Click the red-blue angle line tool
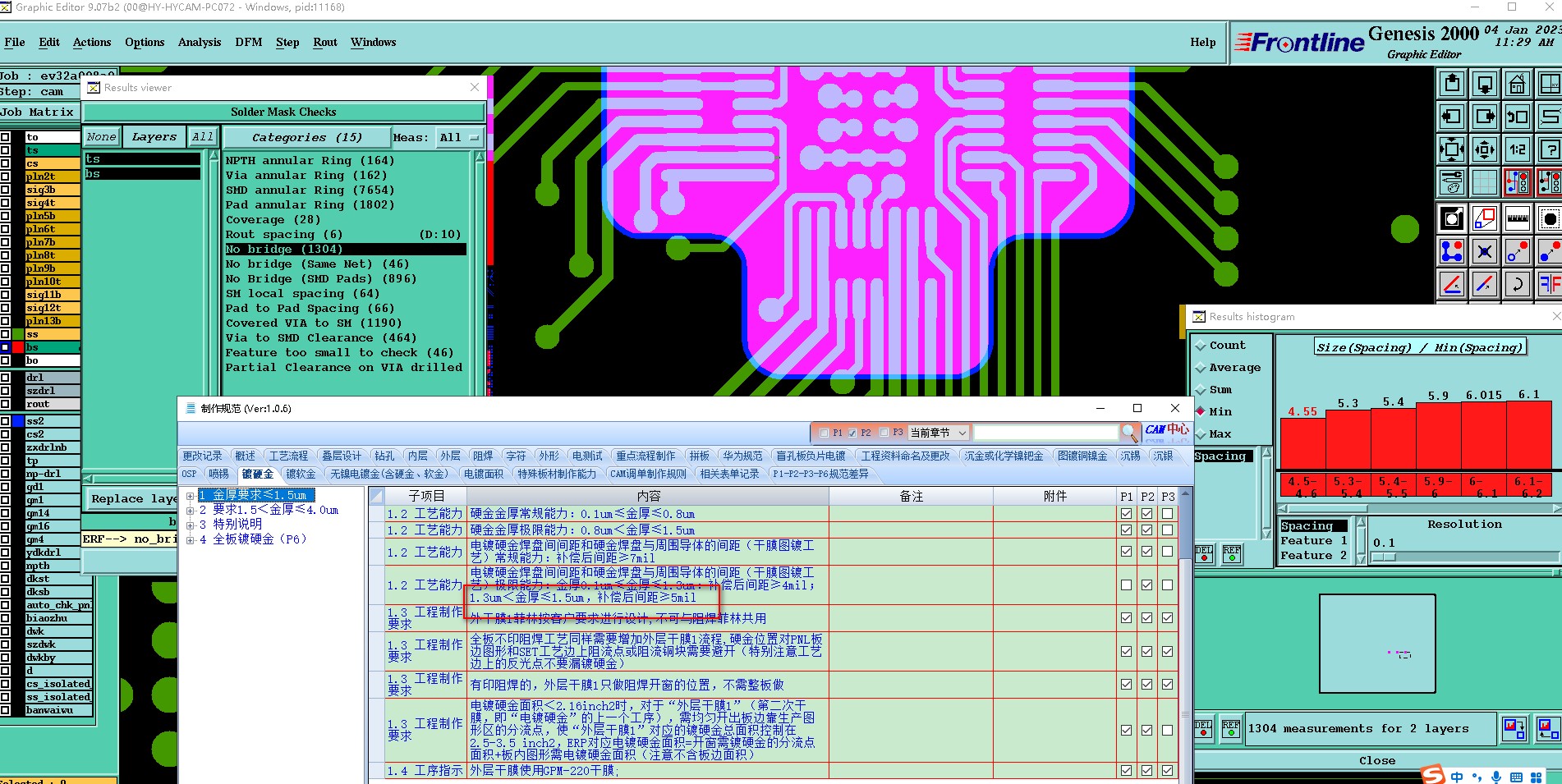The width and height of the screenshot is (1562, 784). (1452, 284)
